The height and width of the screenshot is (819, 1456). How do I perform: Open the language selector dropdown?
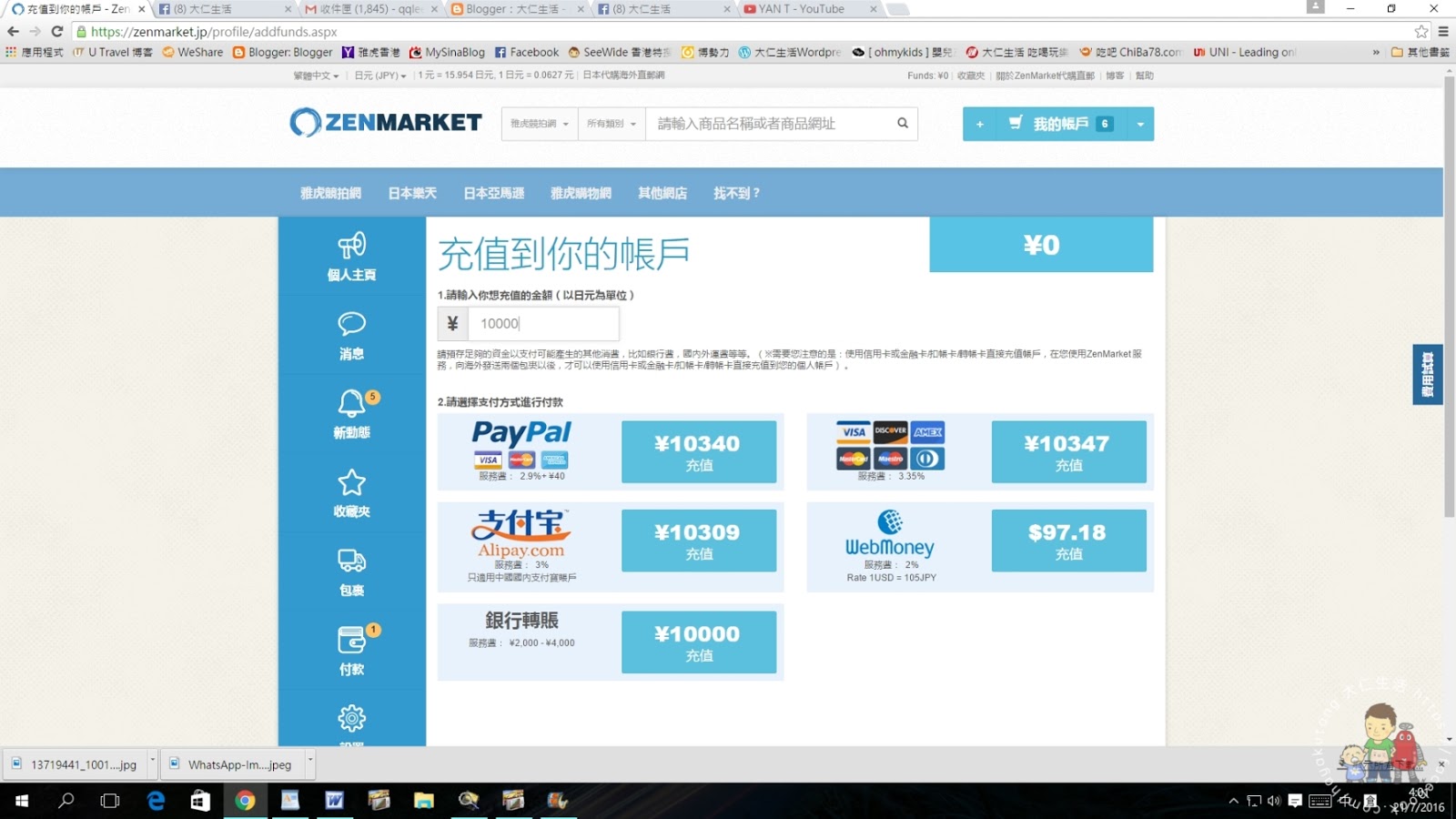coord(315,76)
